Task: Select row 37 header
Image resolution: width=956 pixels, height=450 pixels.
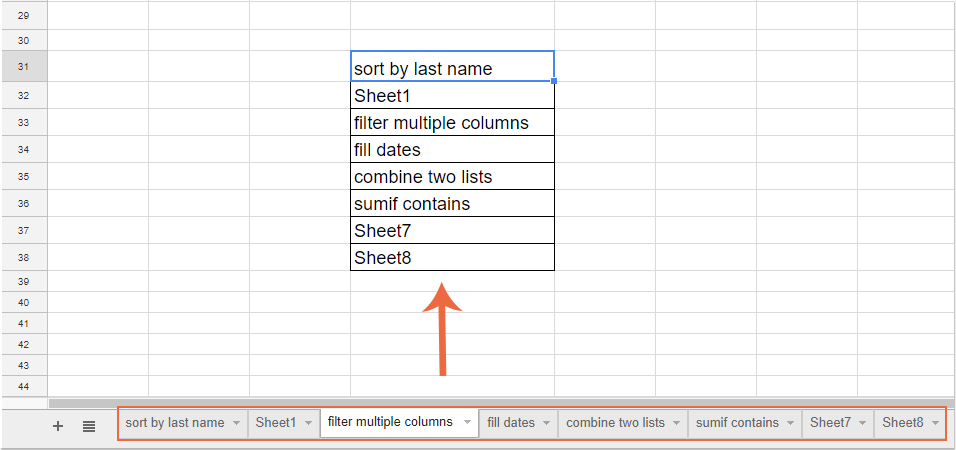Action: coord(24,230)
